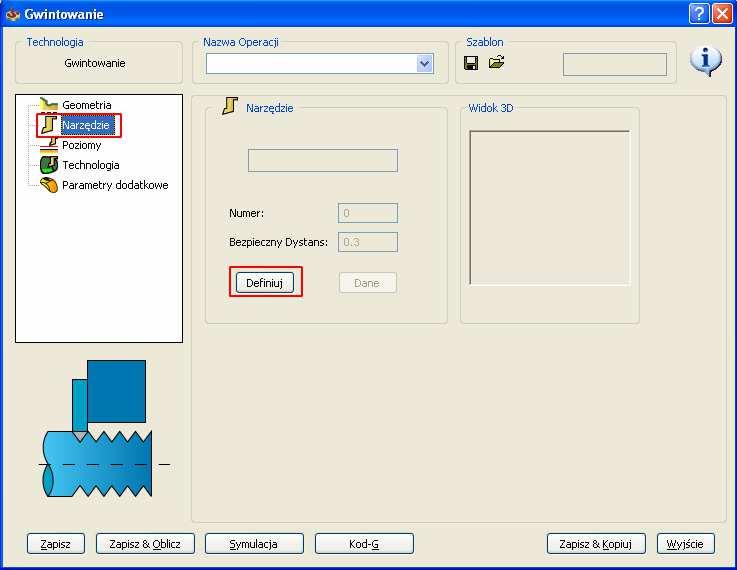Click the Narzędzie panel header icon
Image resolution: width=737 pixels, height=570 pixels.
pos(230,106)
